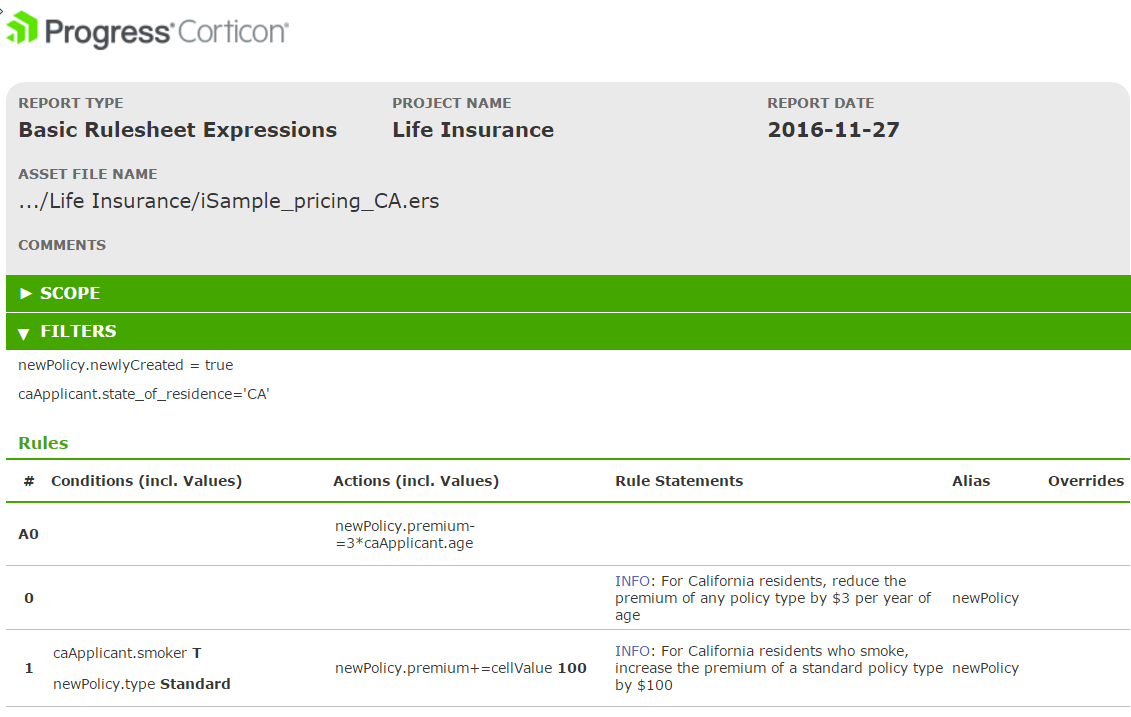The width and height of the screenshot is (1131, 717).
Task: Click the Alias column header
Action: (x=971, y=481)
